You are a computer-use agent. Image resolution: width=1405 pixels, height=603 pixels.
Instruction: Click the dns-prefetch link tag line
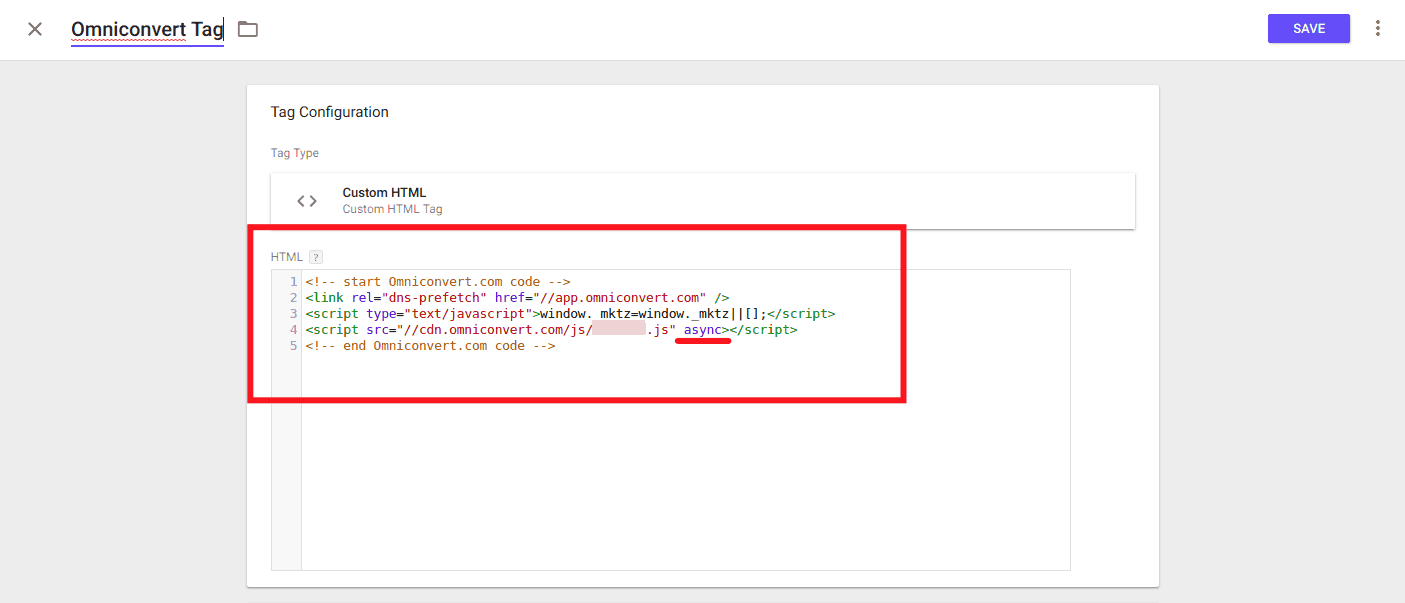tap(517, 298)
